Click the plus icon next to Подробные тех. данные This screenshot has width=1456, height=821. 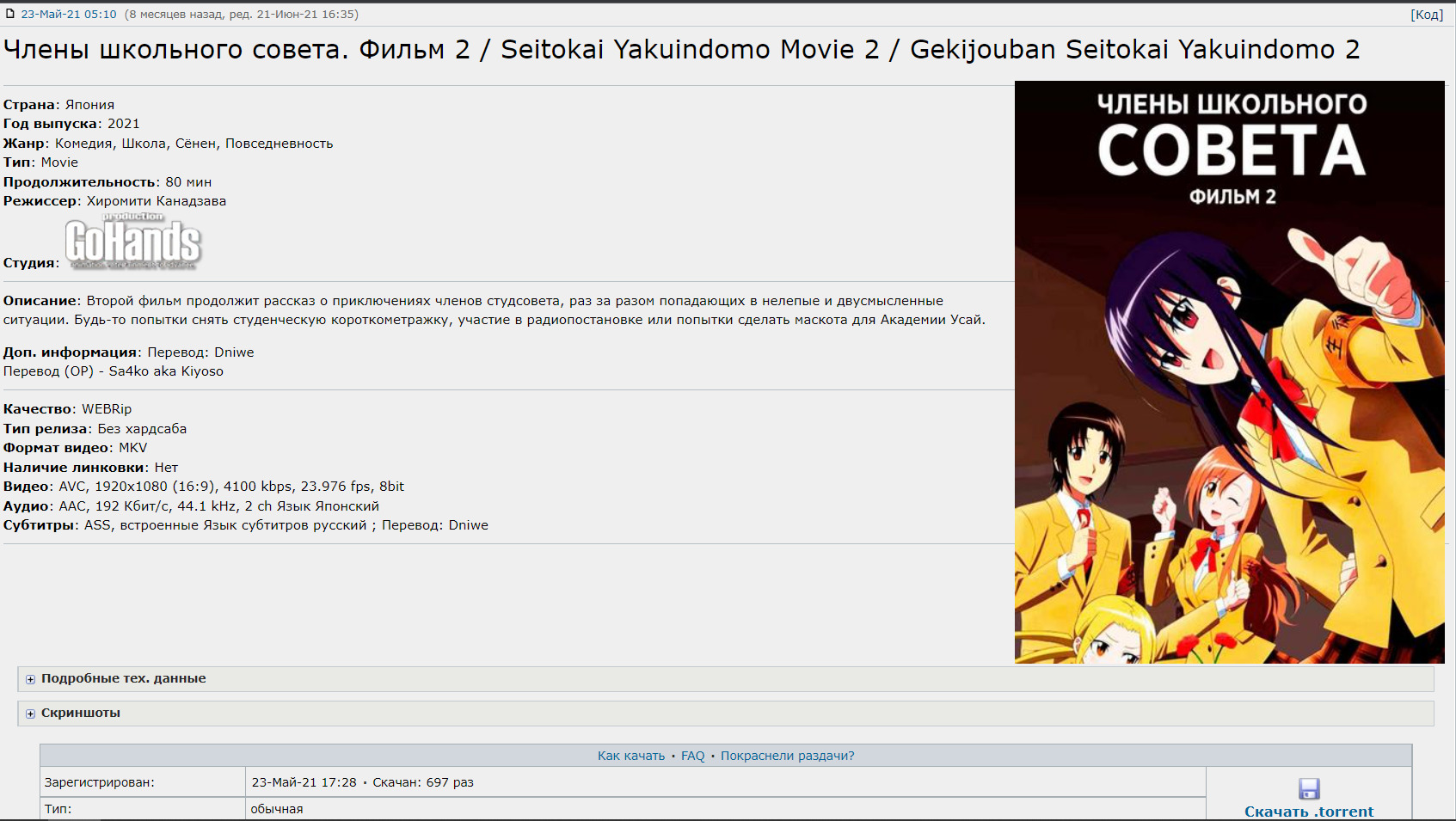click(30, 679)
